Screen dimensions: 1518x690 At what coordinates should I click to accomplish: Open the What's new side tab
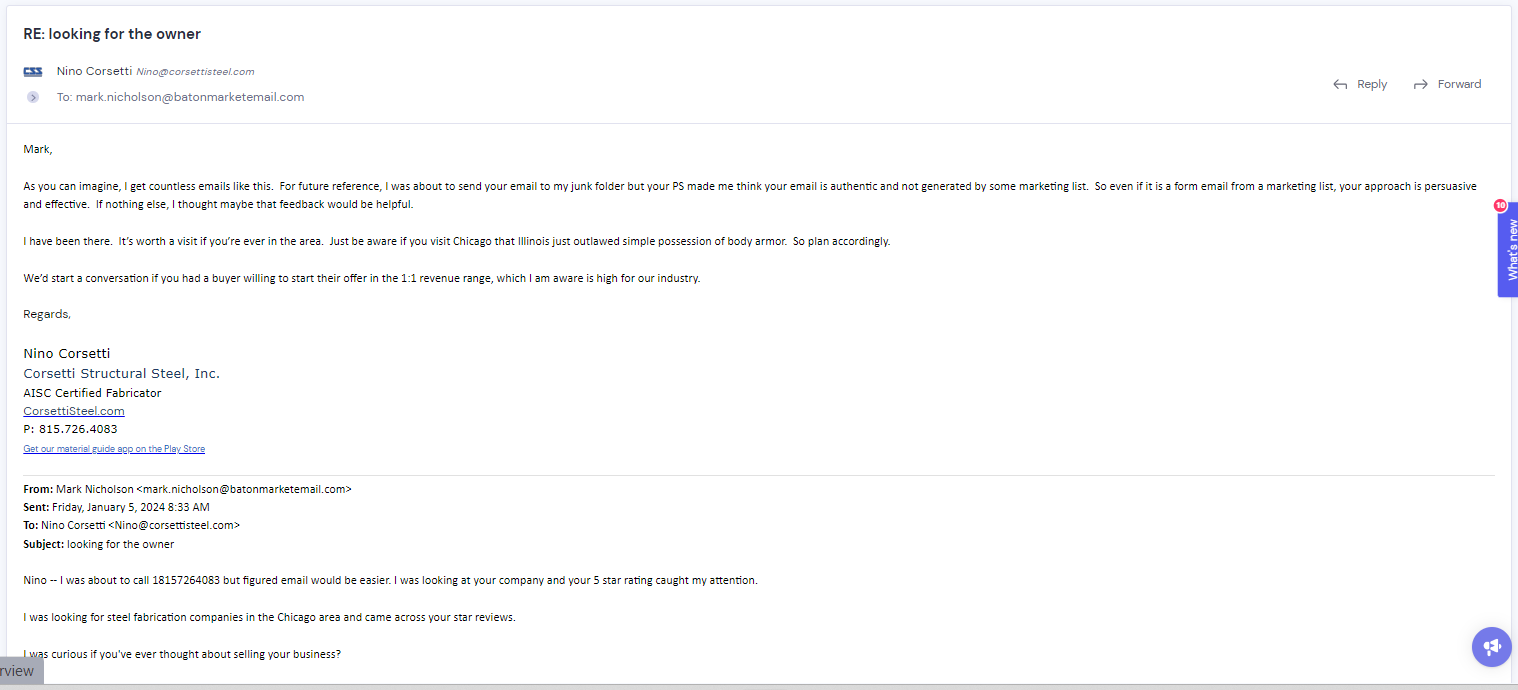tap(1509, 250)
